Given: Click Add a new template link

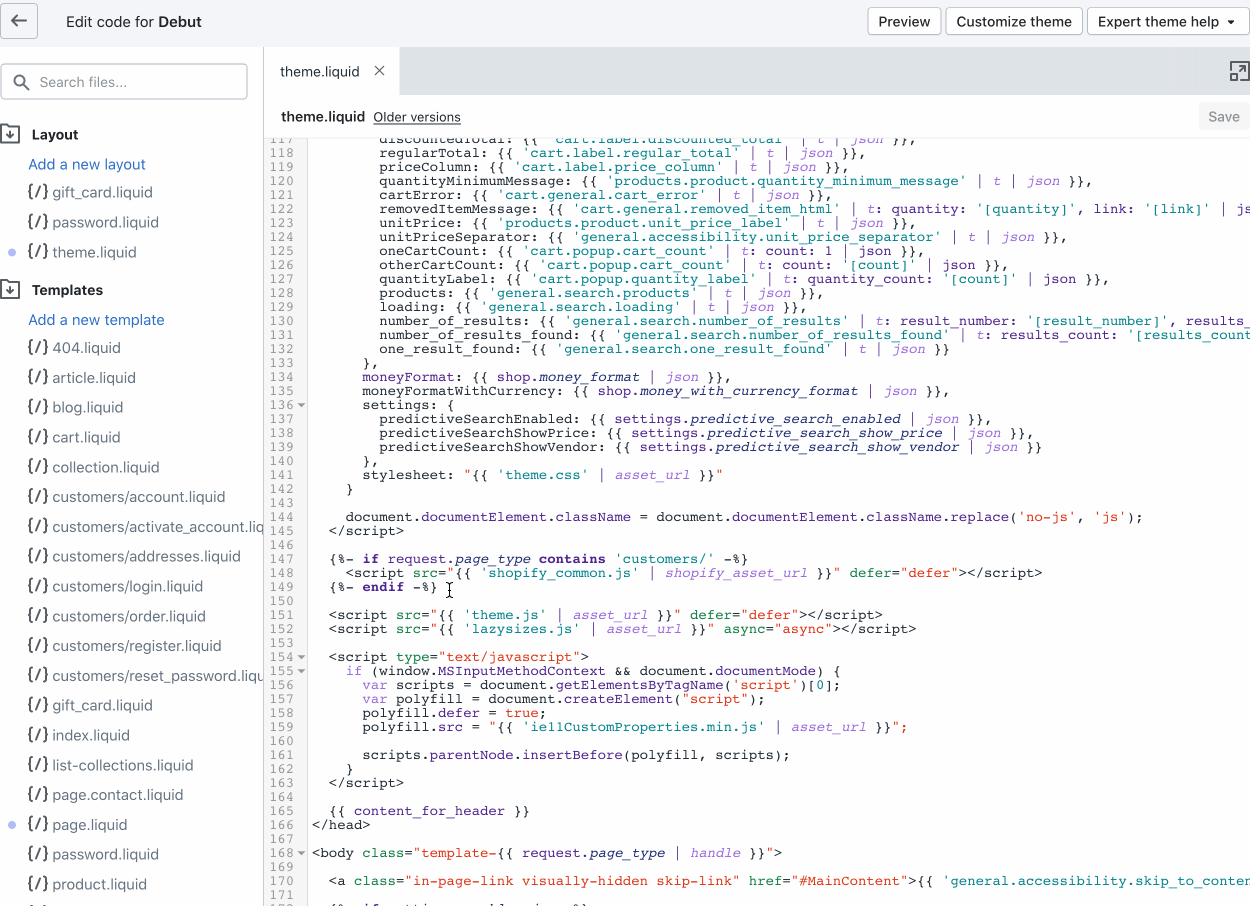Looking at the screenshot, I should pyautogui.click(x=96, y=320).
